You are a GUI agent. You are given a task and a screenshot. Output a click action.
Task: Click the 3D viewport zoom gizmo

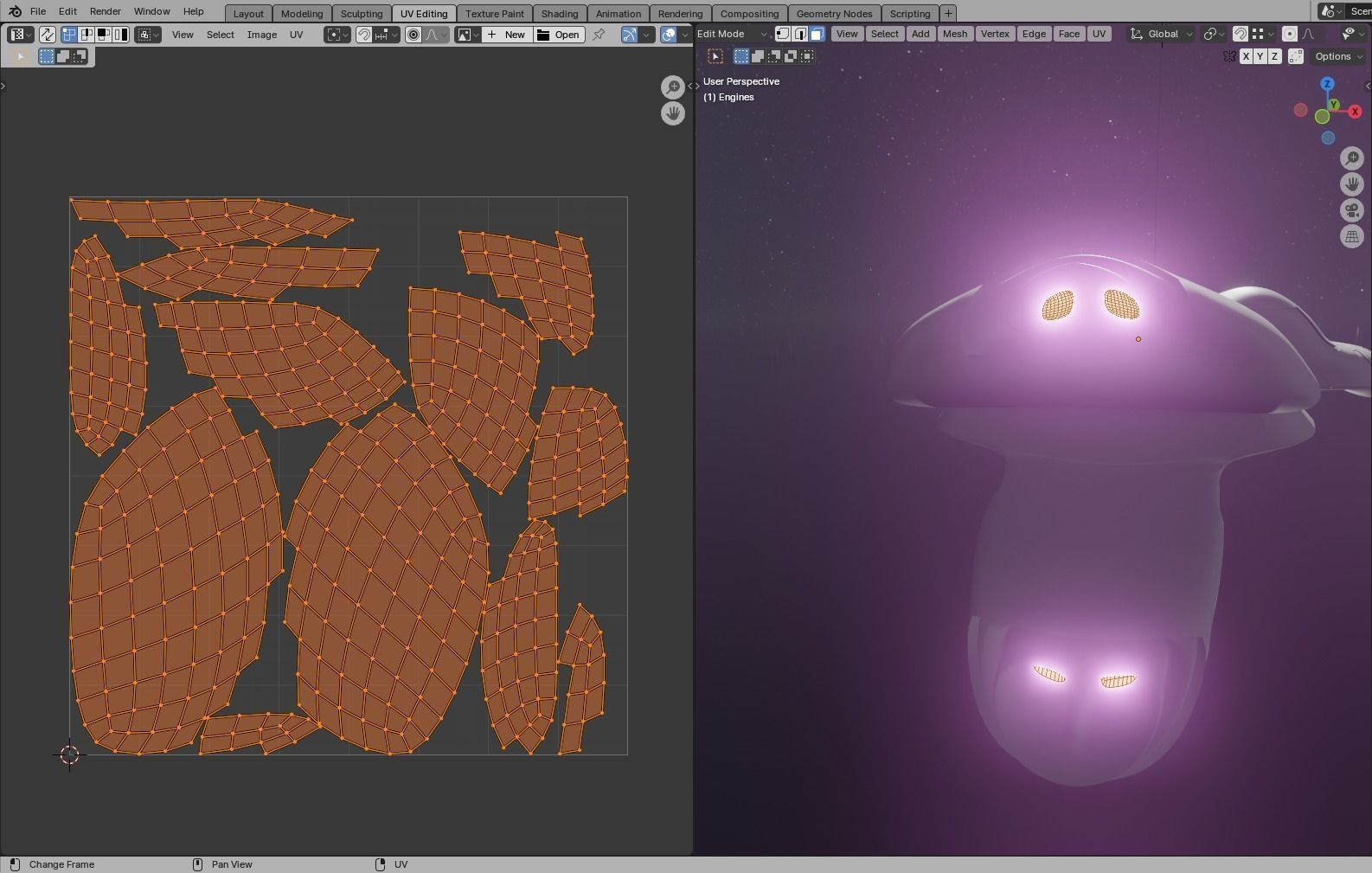(x=1351, y=158)
